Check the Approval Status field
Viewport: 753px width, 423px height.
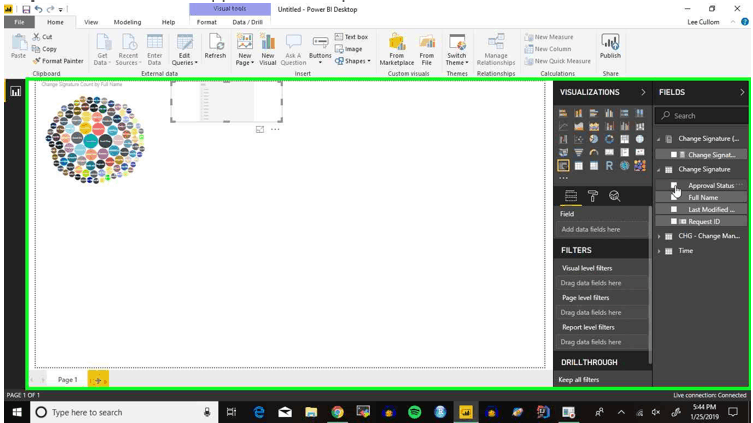[674, 185]
